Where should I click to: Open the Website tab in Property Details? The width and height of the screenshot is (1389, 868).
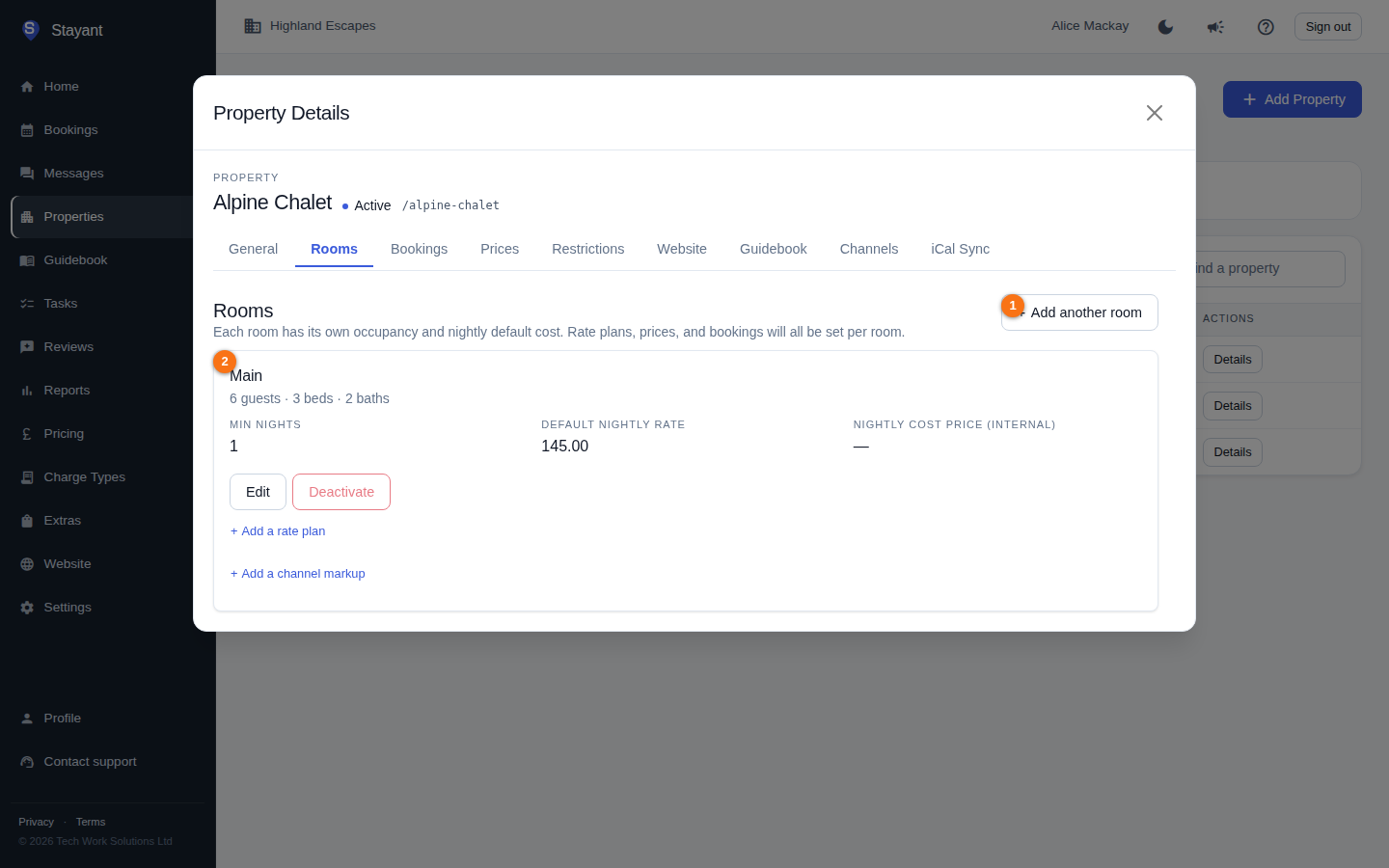pyautogui.click(x=682, y=249)
